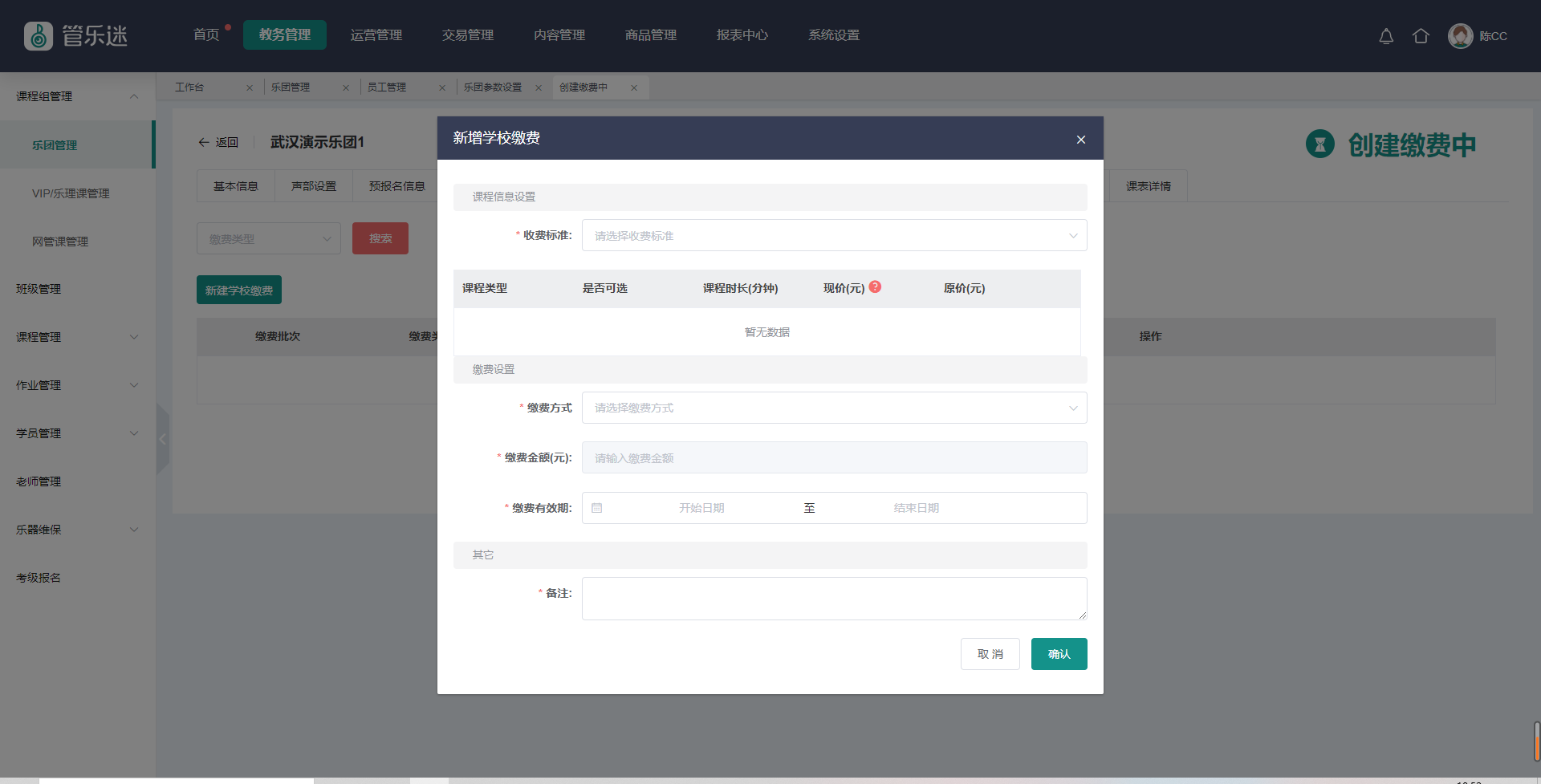Screen dimensions: 1541x784
Task: Click the 确认 button
Action: pos(1059,654)
